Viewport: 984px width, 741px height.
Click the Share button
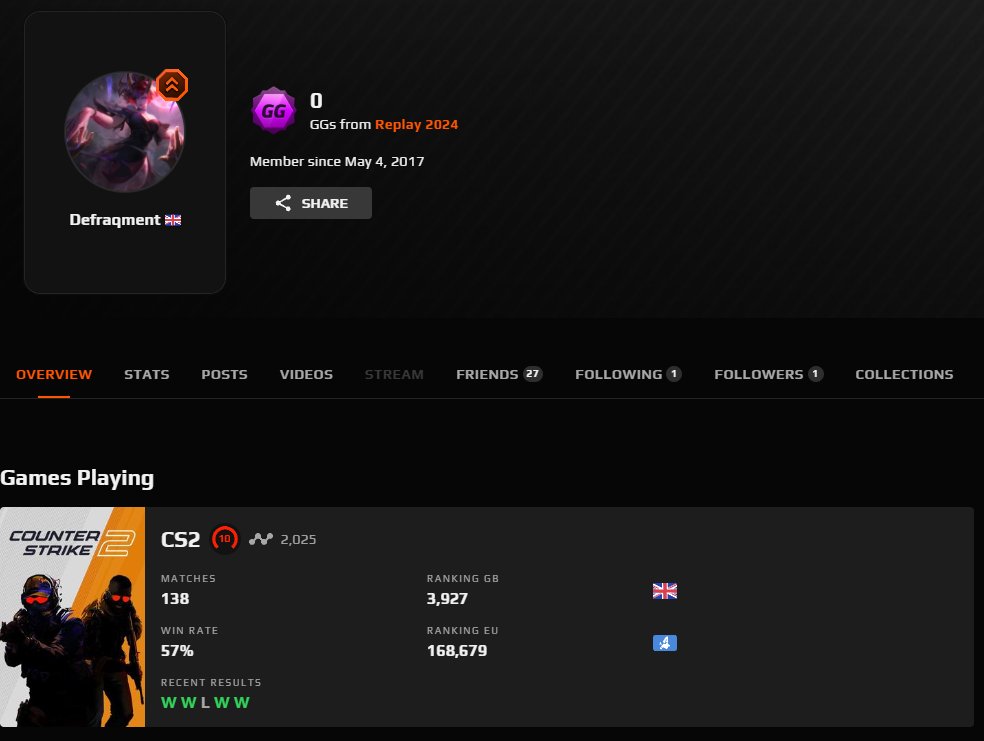[x=311, y=203]
